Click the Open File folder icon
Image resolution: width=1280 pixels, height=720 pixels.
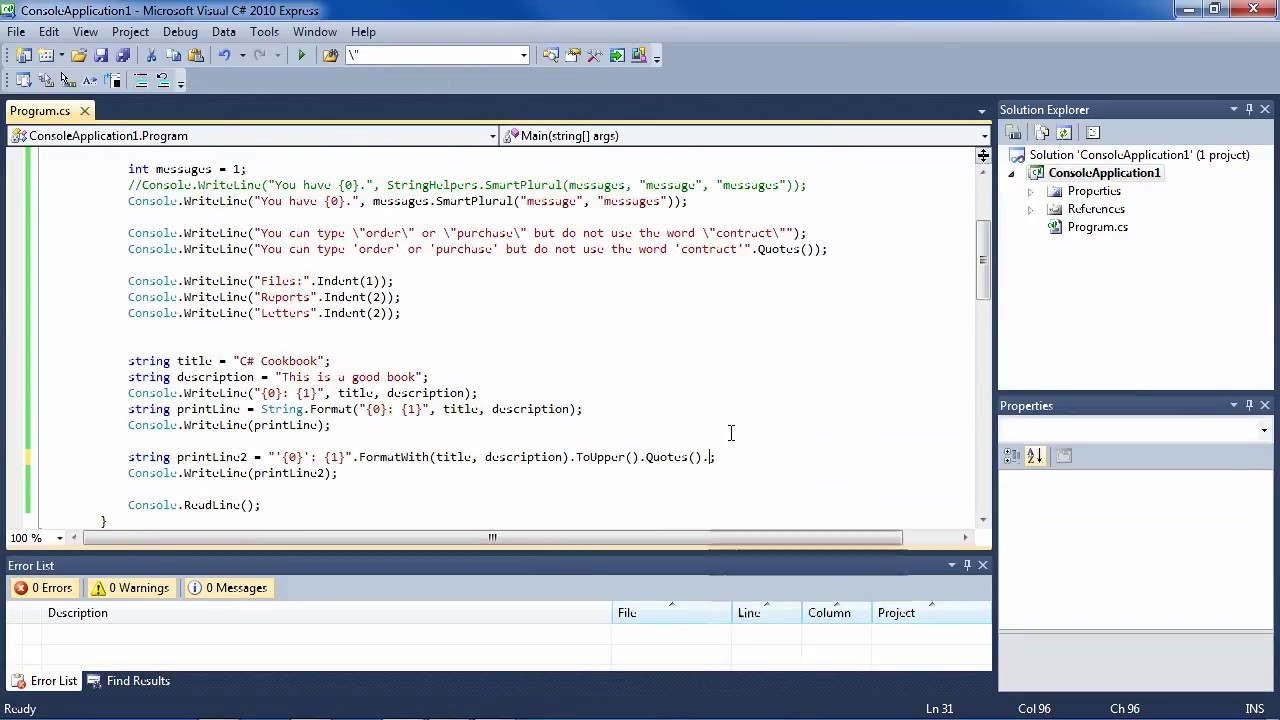tap(79, 56)
